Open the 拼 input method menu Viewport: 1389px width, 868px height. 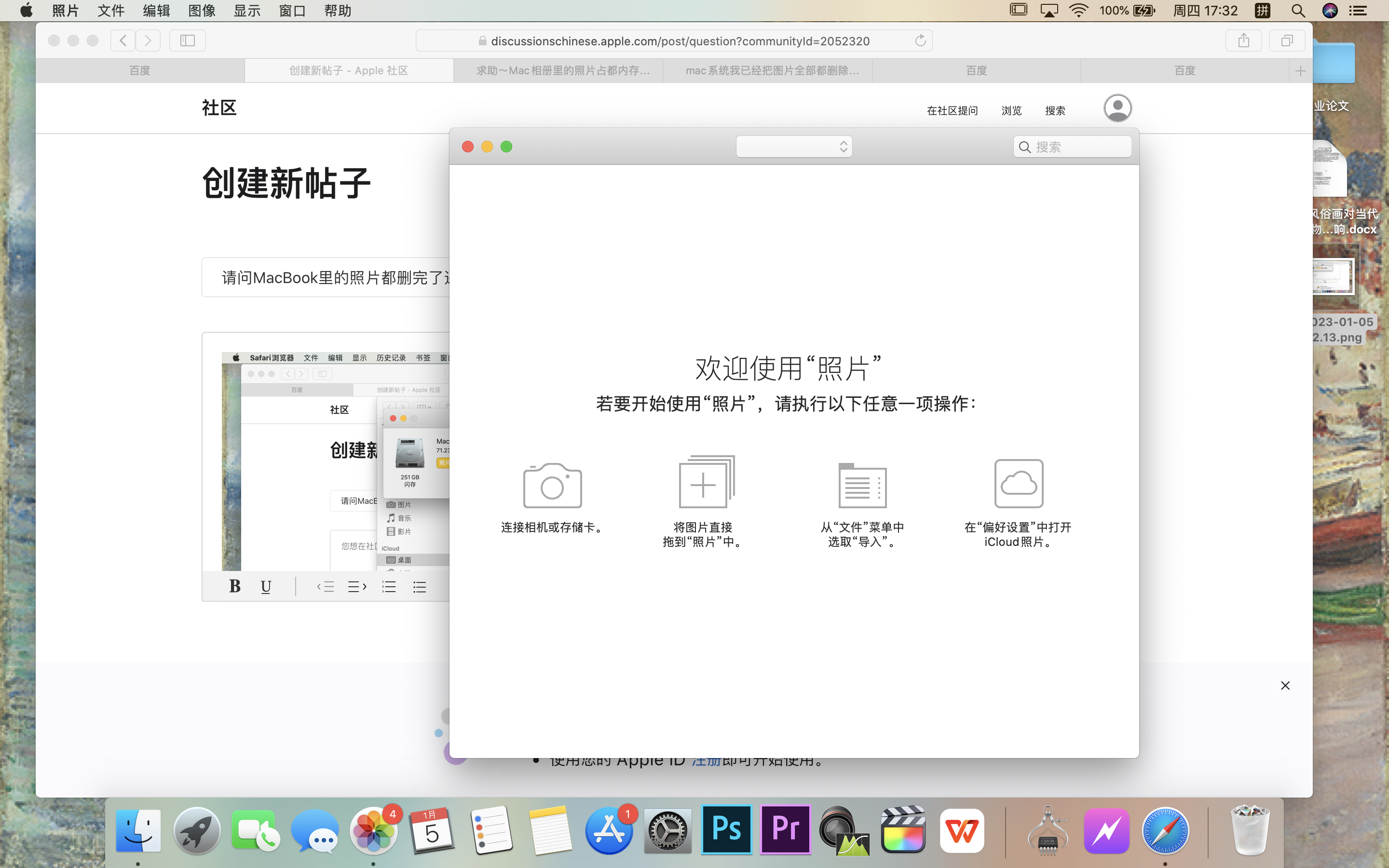[x=1262, y=10]
